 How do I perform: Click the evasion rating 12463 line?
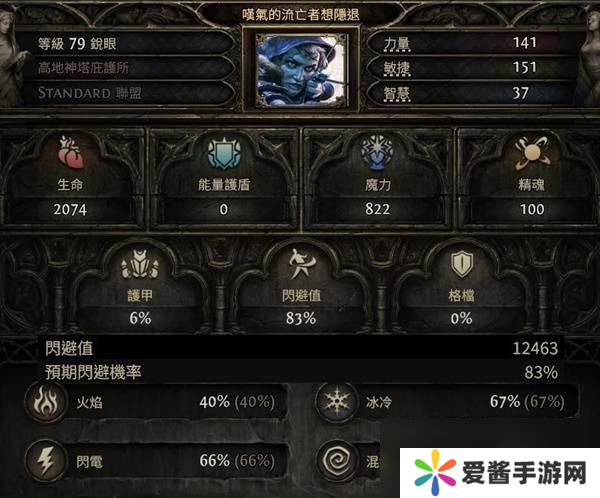pyautogui.click(x=301, y=348)
